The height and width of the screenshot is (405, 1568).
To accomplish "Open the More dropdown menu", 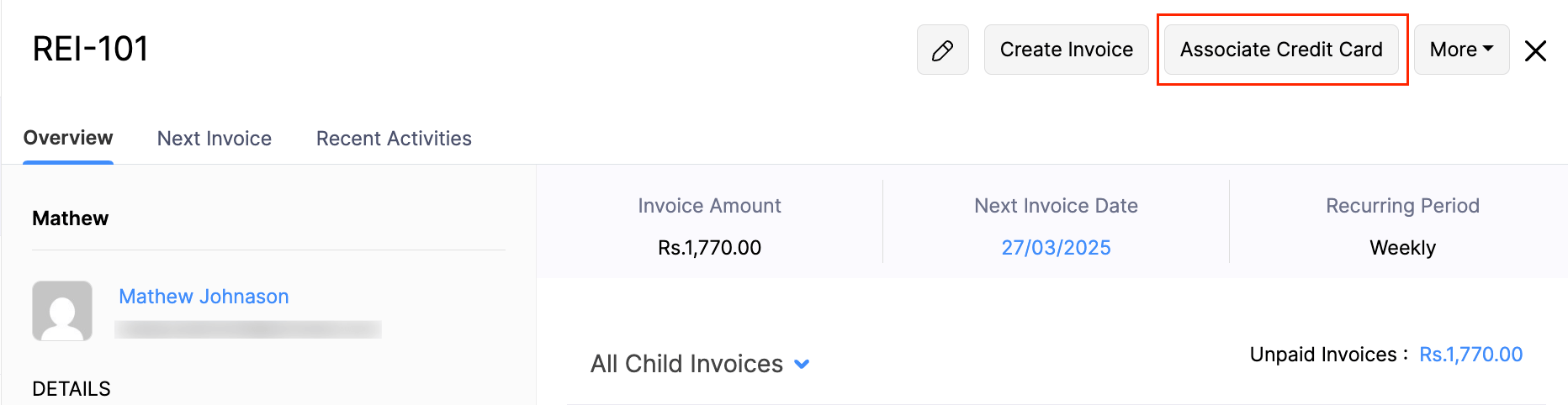I will point(1461,50).
